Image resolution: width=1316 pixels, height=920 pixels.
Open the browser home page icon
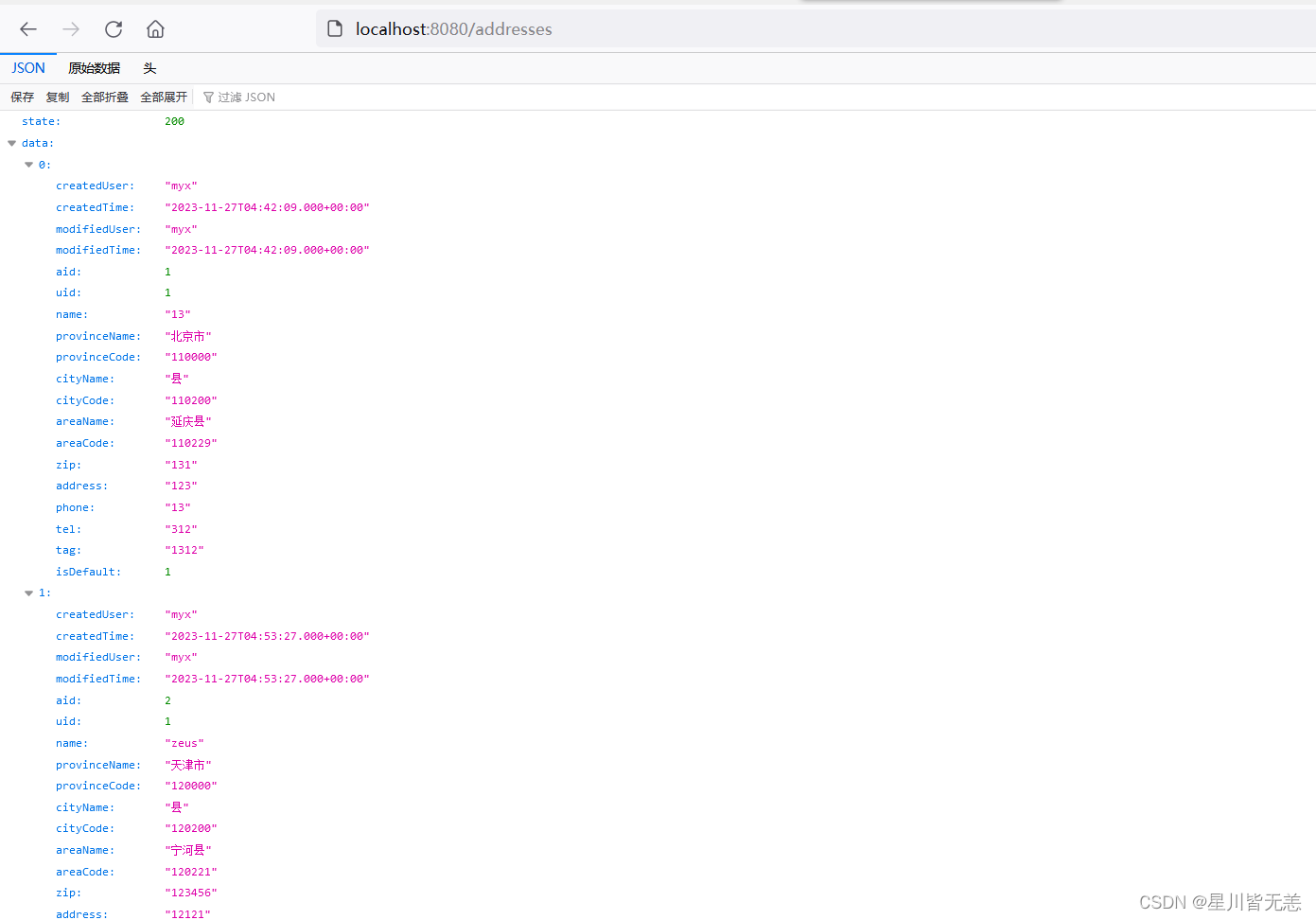point(155,29)
